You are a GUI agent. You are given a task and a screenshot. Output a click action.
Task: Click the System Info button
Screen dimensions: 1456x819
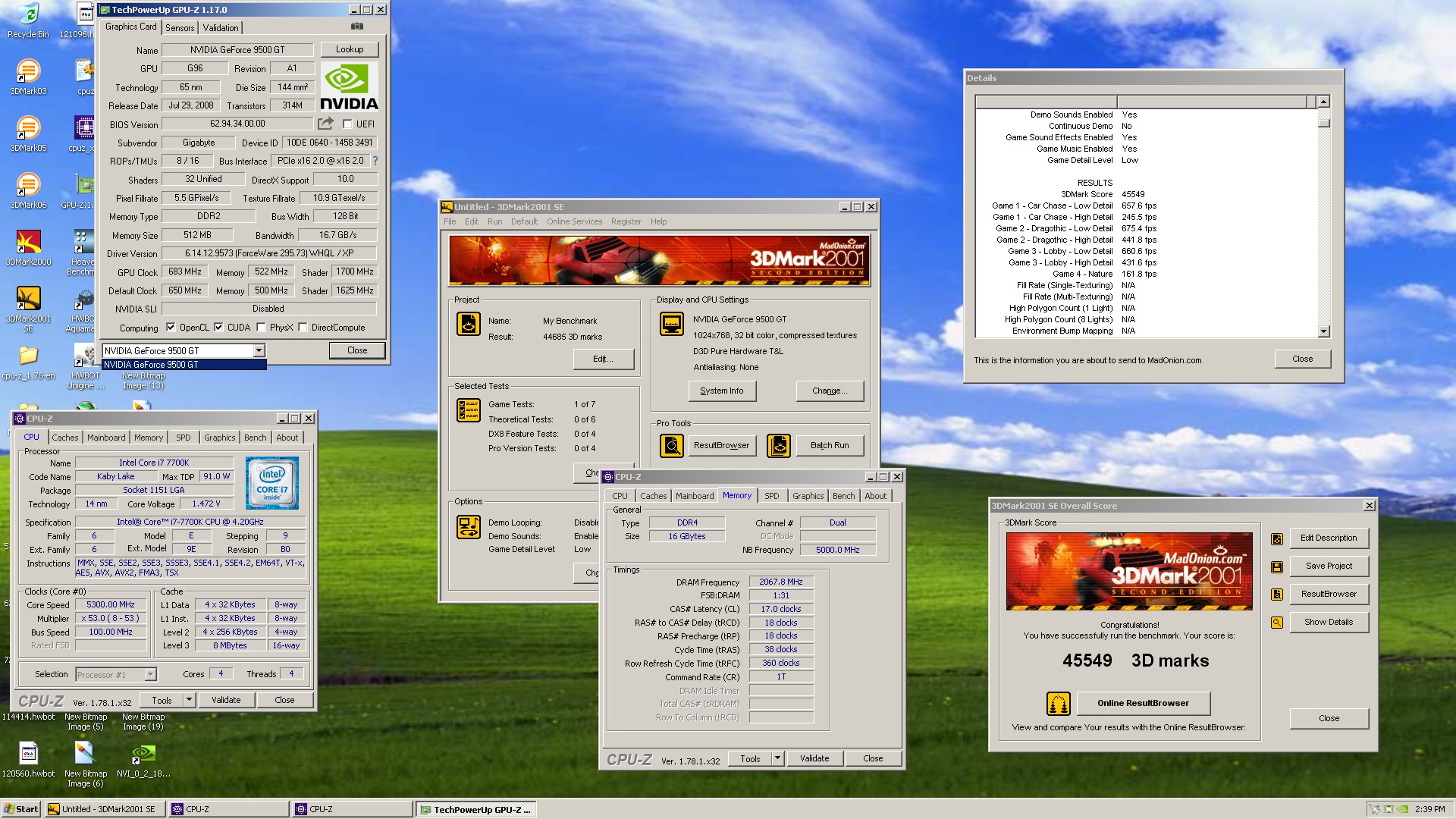coord(722,391)
